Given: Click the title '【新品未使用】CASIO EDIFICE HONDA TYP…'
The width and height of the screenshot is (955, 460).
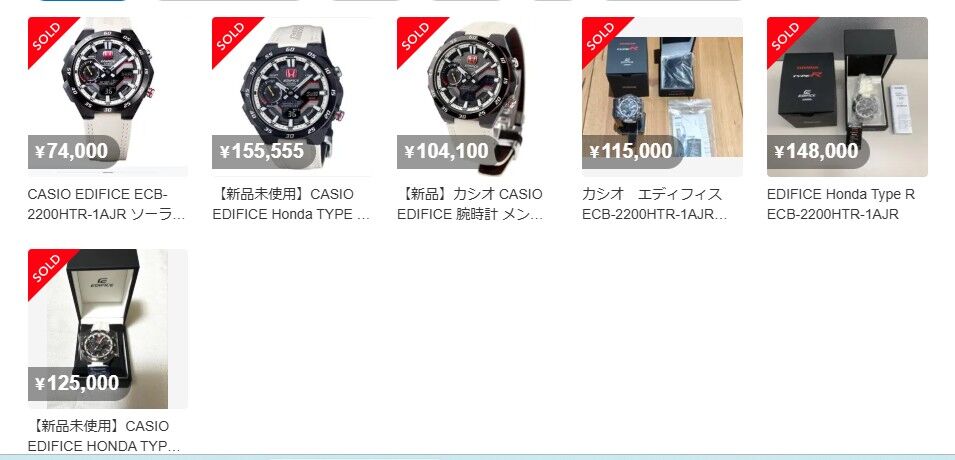Looking at the screenshot, I should 104,436.
